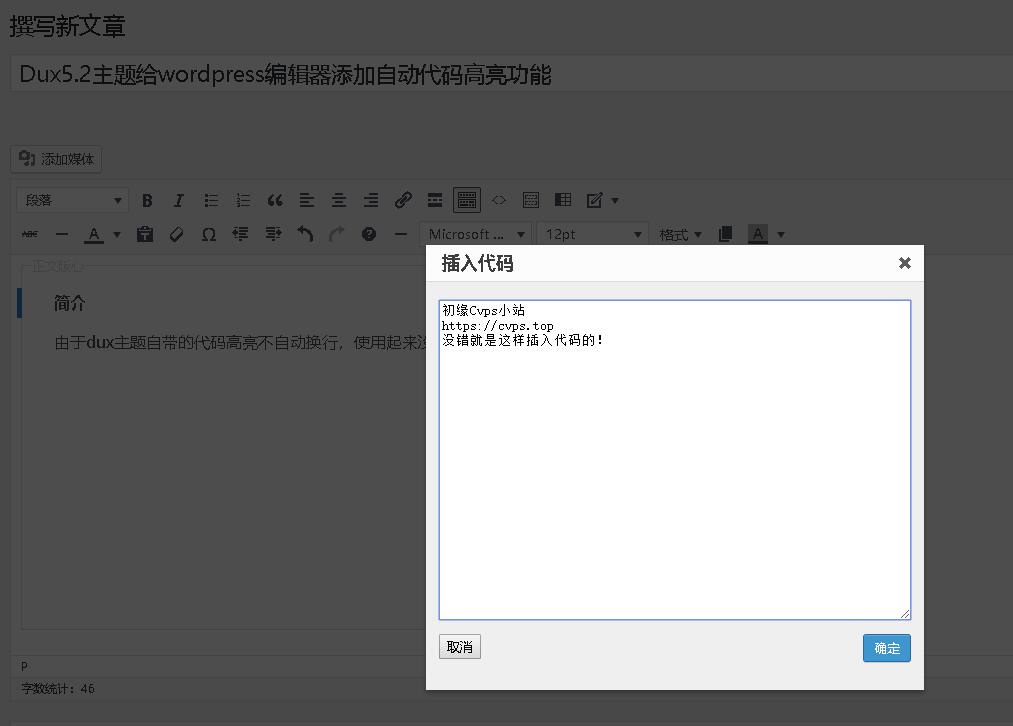Toggle the toolbar keyboard icon
1013x726 pixels.
click(x=467, y=200)
